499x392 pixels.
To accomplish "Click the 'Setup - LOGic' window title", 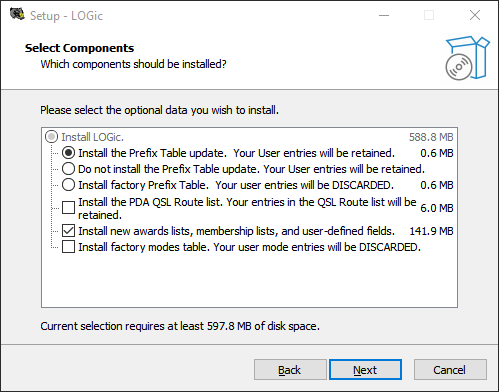I will [x=66, y=16].
